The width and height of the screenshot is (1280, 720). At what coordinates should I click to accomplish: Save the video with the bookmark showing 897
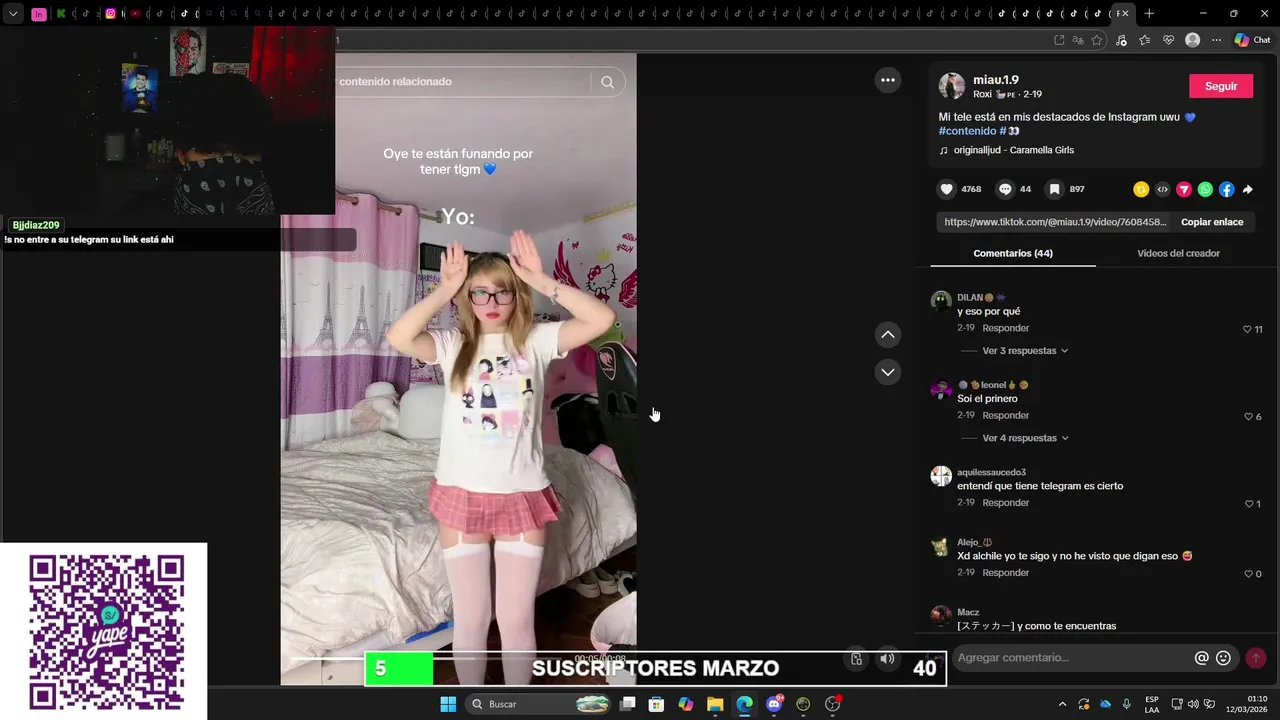tap(1054, 189)
